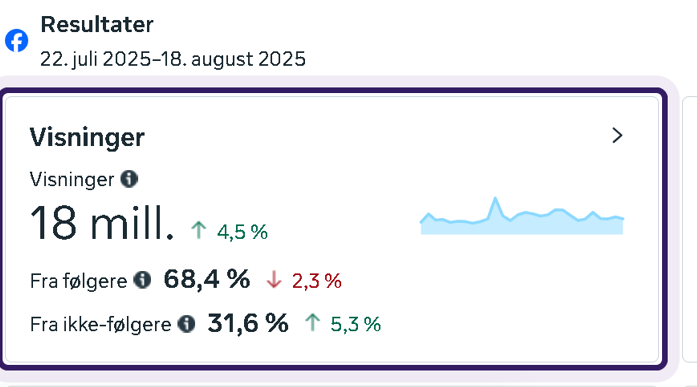Click the 68,4 % followers value
Viewport: 697px width, 387px height.
[207, 279]
